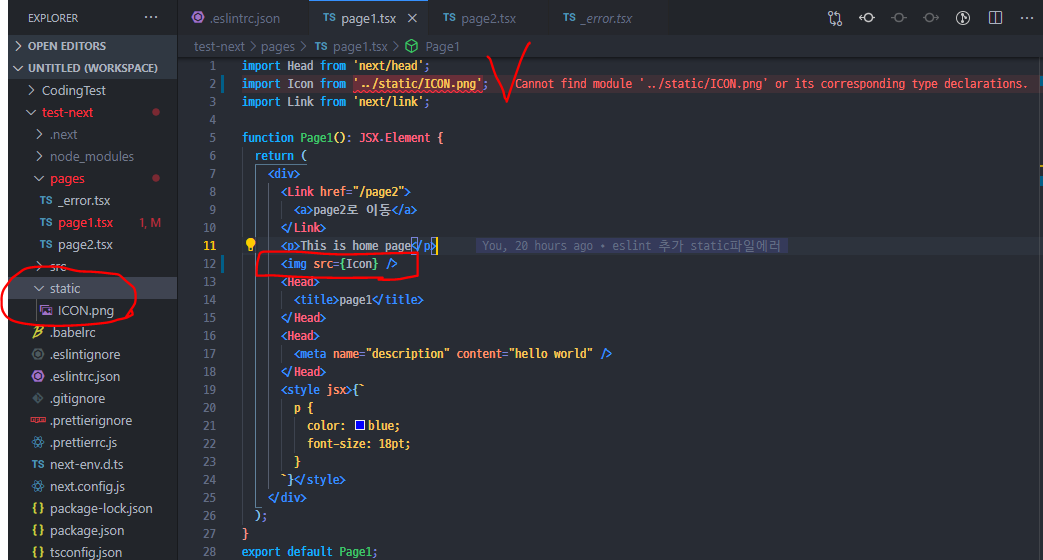Image resolution: width=1043 pixels, height=560 pixels.
Task: Click the git blame annotation 'You, 20 hours ago'
Action: pyautogui.click(x=631, y=245)
